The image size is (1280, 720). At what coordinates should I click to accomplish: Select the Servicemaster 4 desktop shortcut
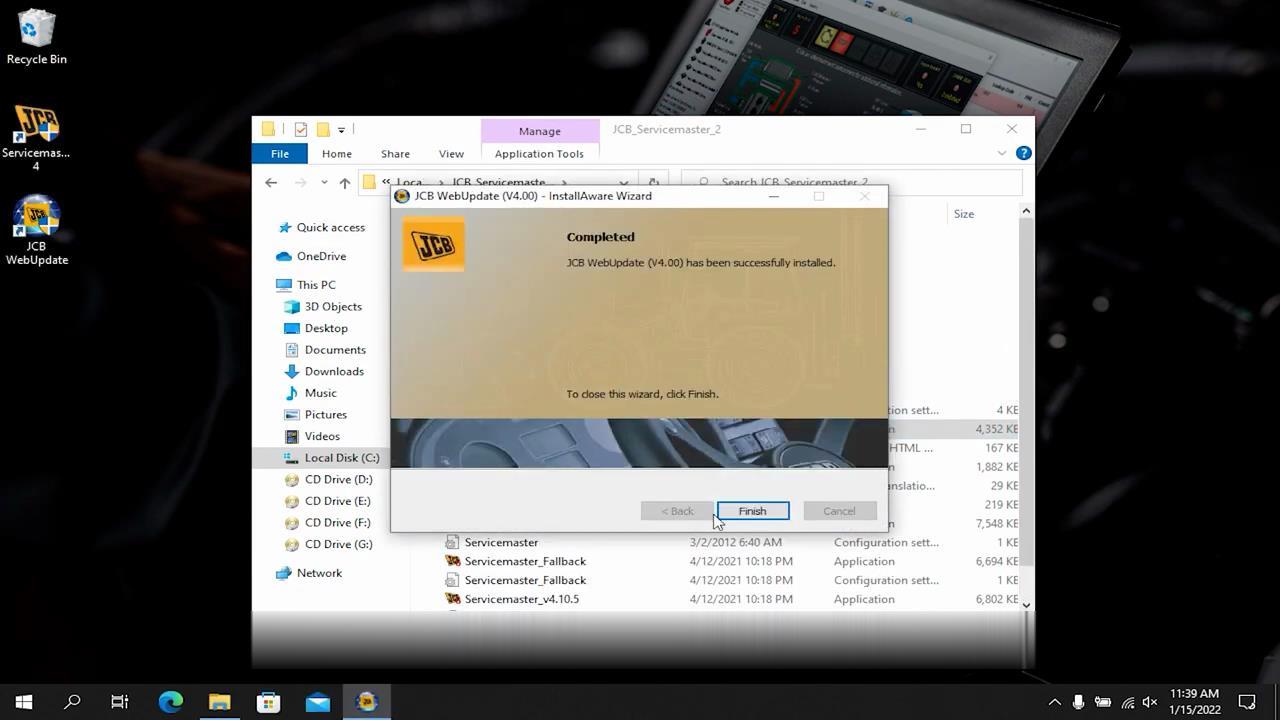click(36, 138)
